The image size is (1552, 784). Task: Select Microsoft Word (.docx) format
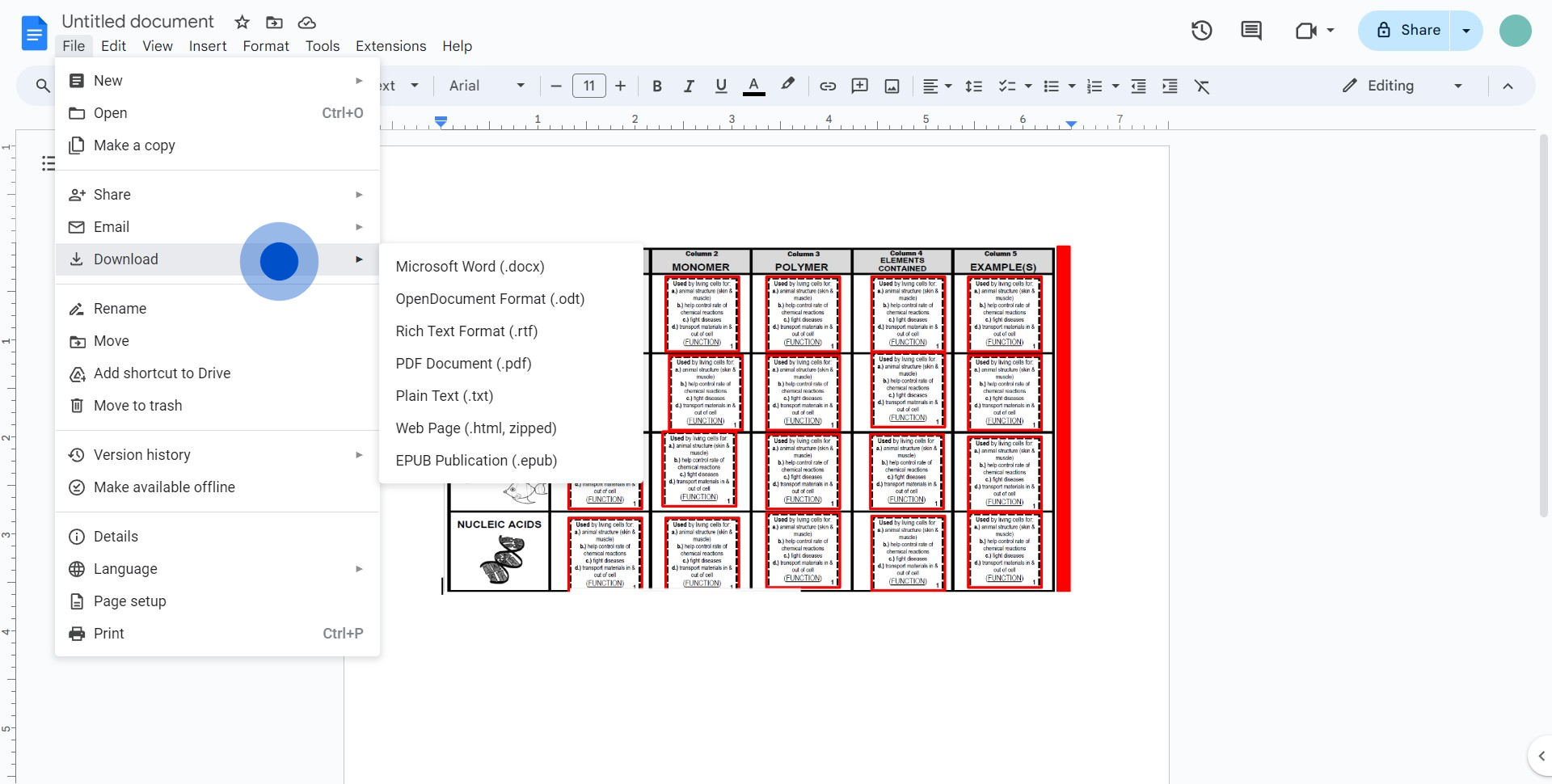tap(470, 267)
